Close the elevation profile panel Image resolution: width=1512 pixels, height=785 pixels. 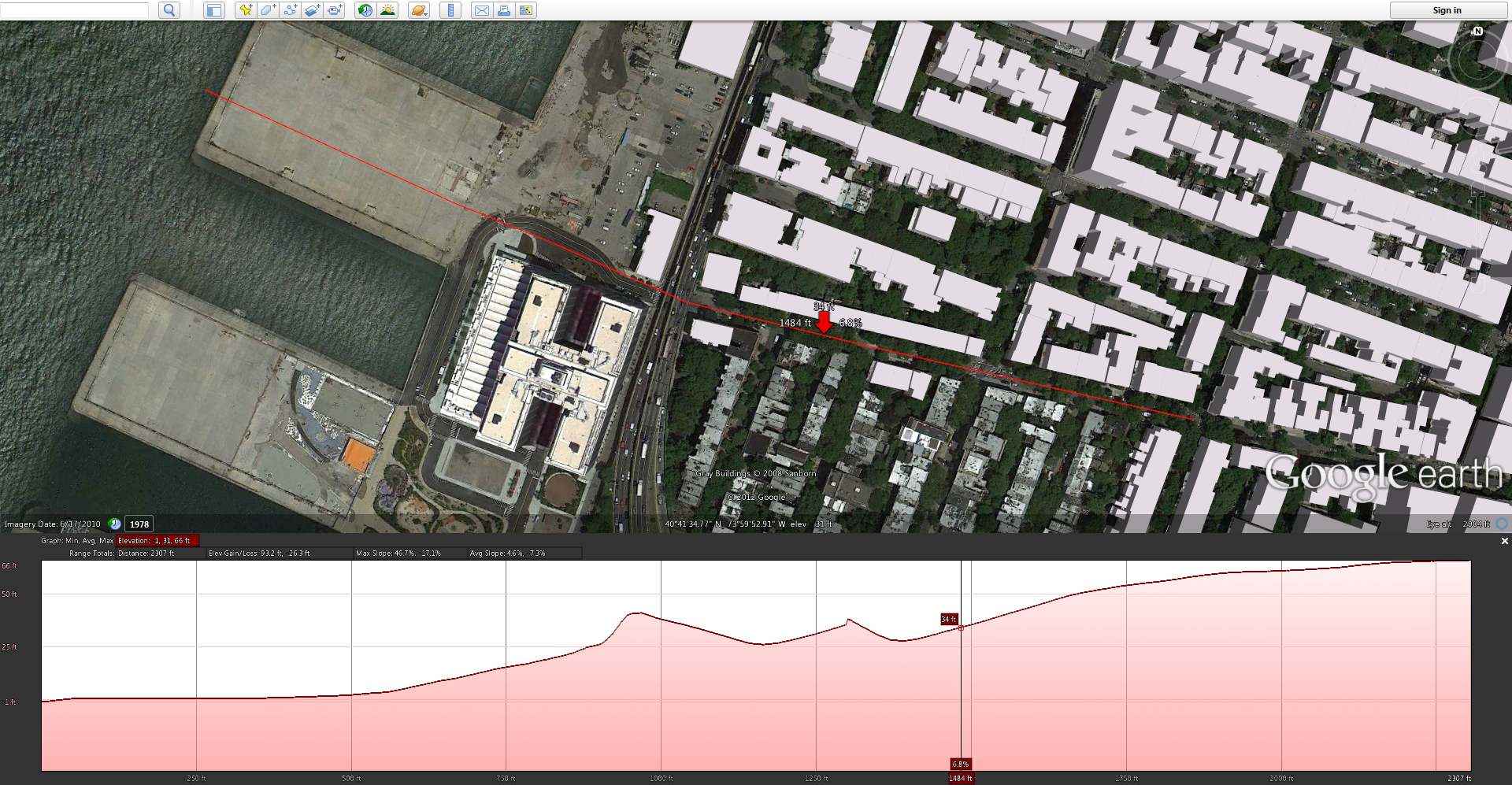point(1504,541)
